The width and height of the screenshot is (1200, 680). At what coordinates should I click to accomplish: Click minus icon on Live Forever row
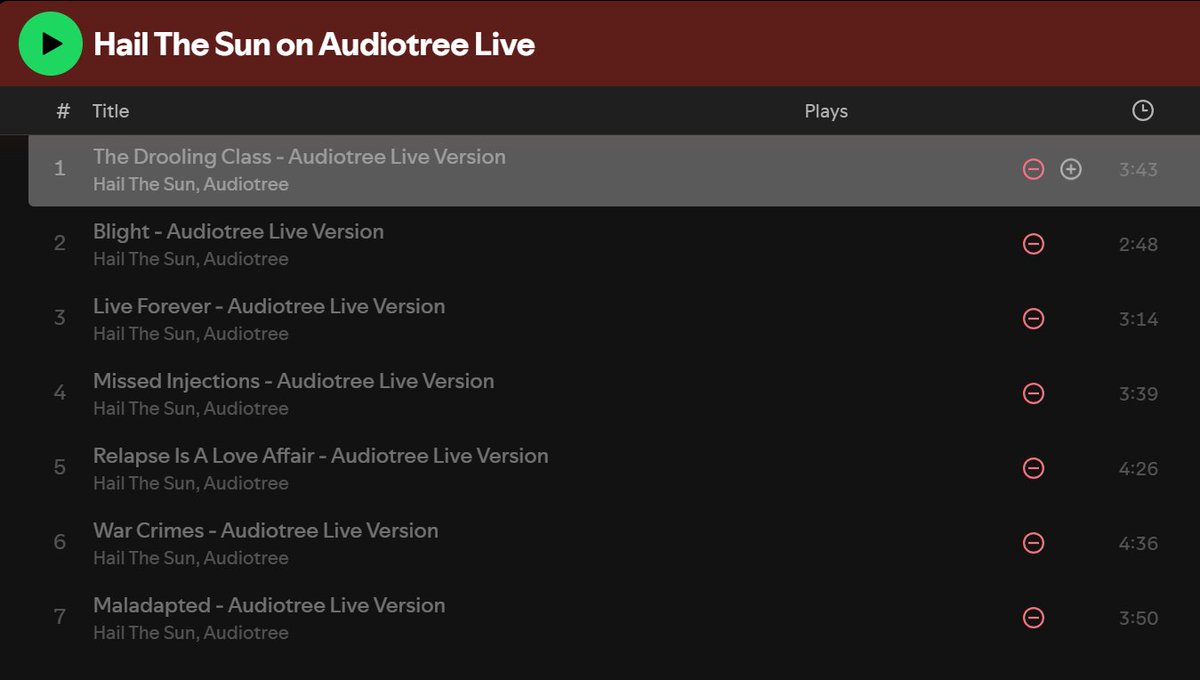pyautogui.click(x=1034, y=319)
